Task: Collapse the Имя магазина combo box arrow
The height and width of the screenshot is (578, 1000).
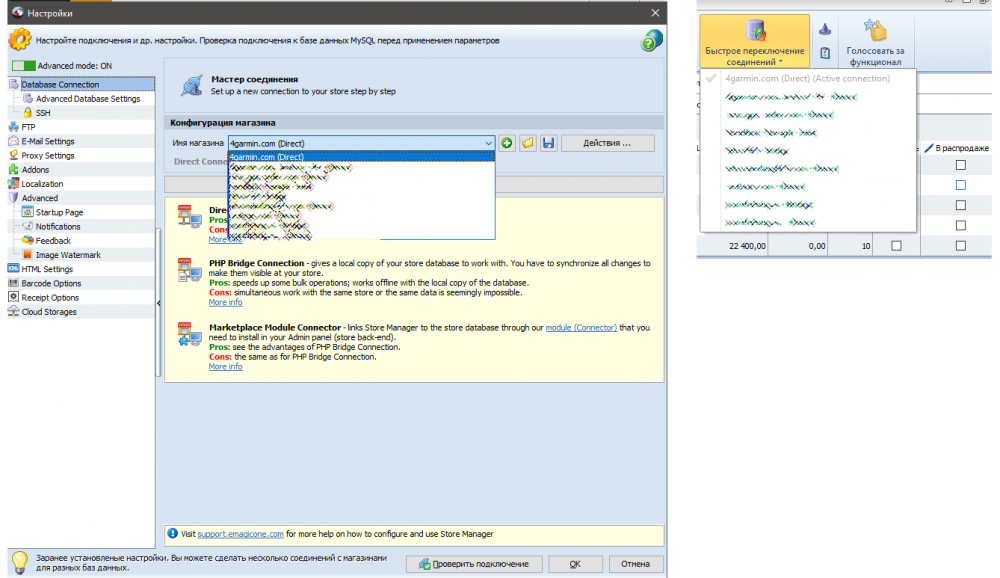Action: [x=488, y=144]
